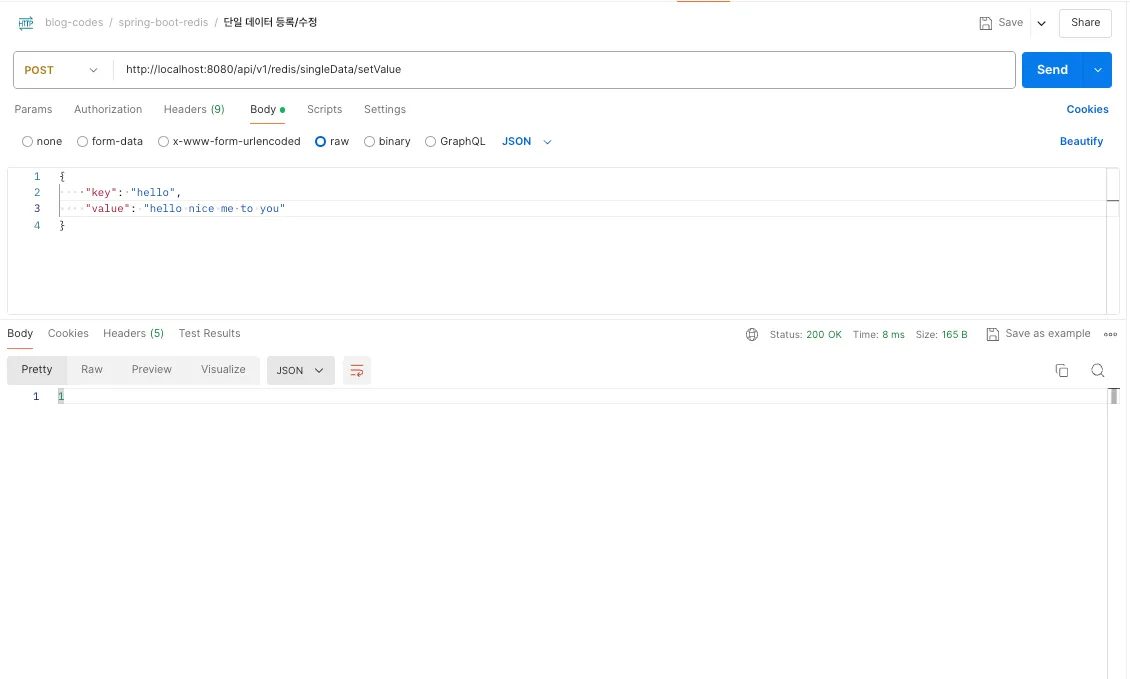Viewport: 1130px width, 679px height.
Task: Switch response view to Preview
Action: click(151, 370)
